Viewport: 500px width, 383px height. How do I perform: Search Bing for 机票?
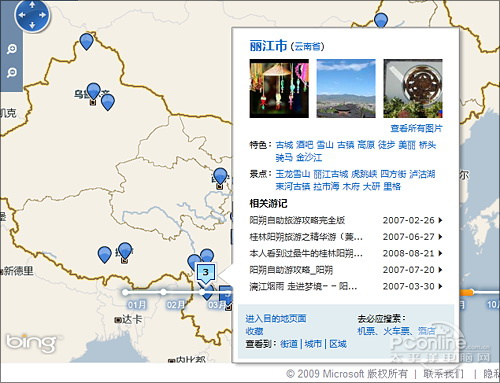pyautogui.click(x=366, y=331)
